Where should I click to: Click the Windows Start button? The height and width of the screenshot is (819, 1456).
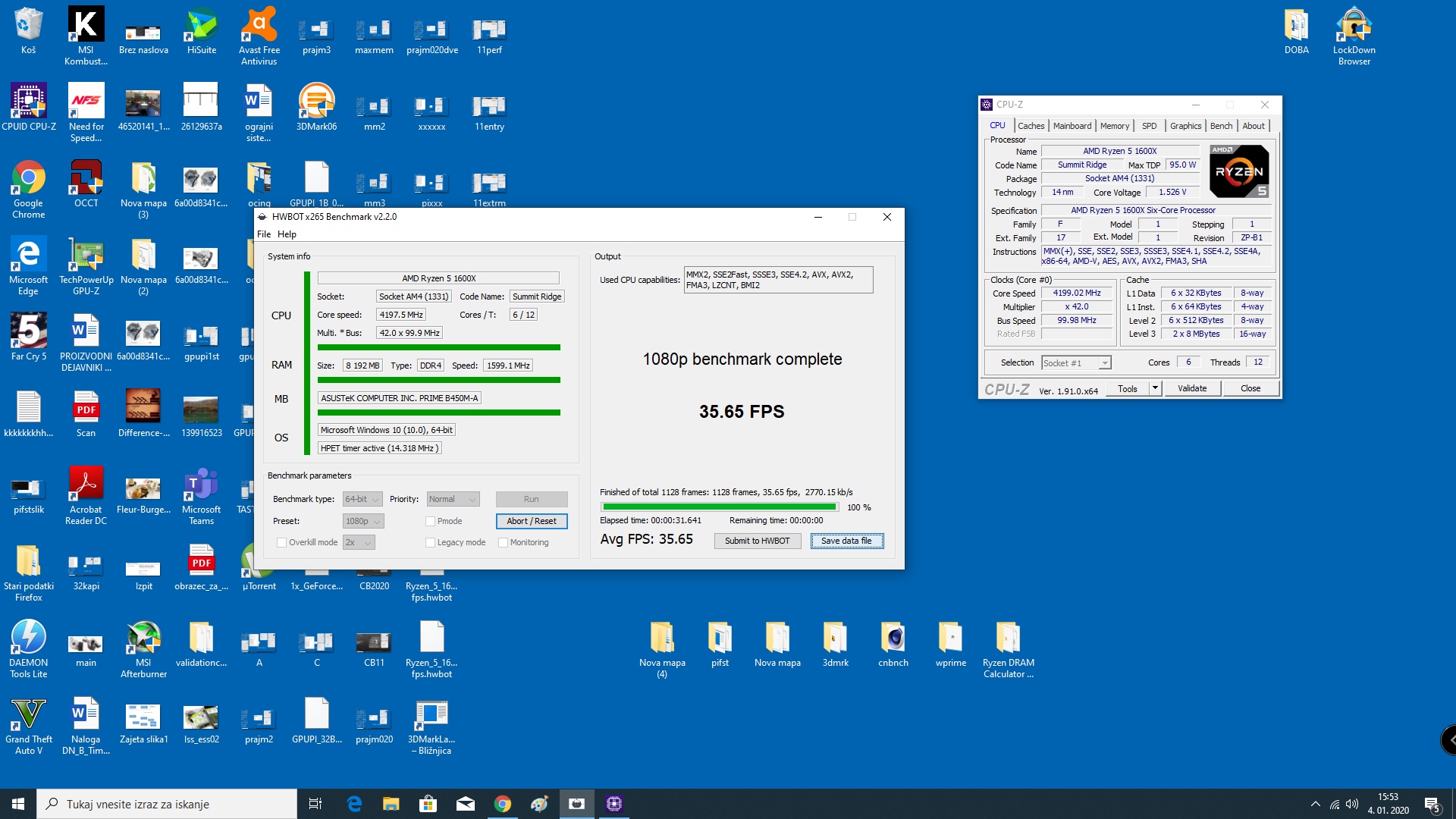(x=18, y=804)
